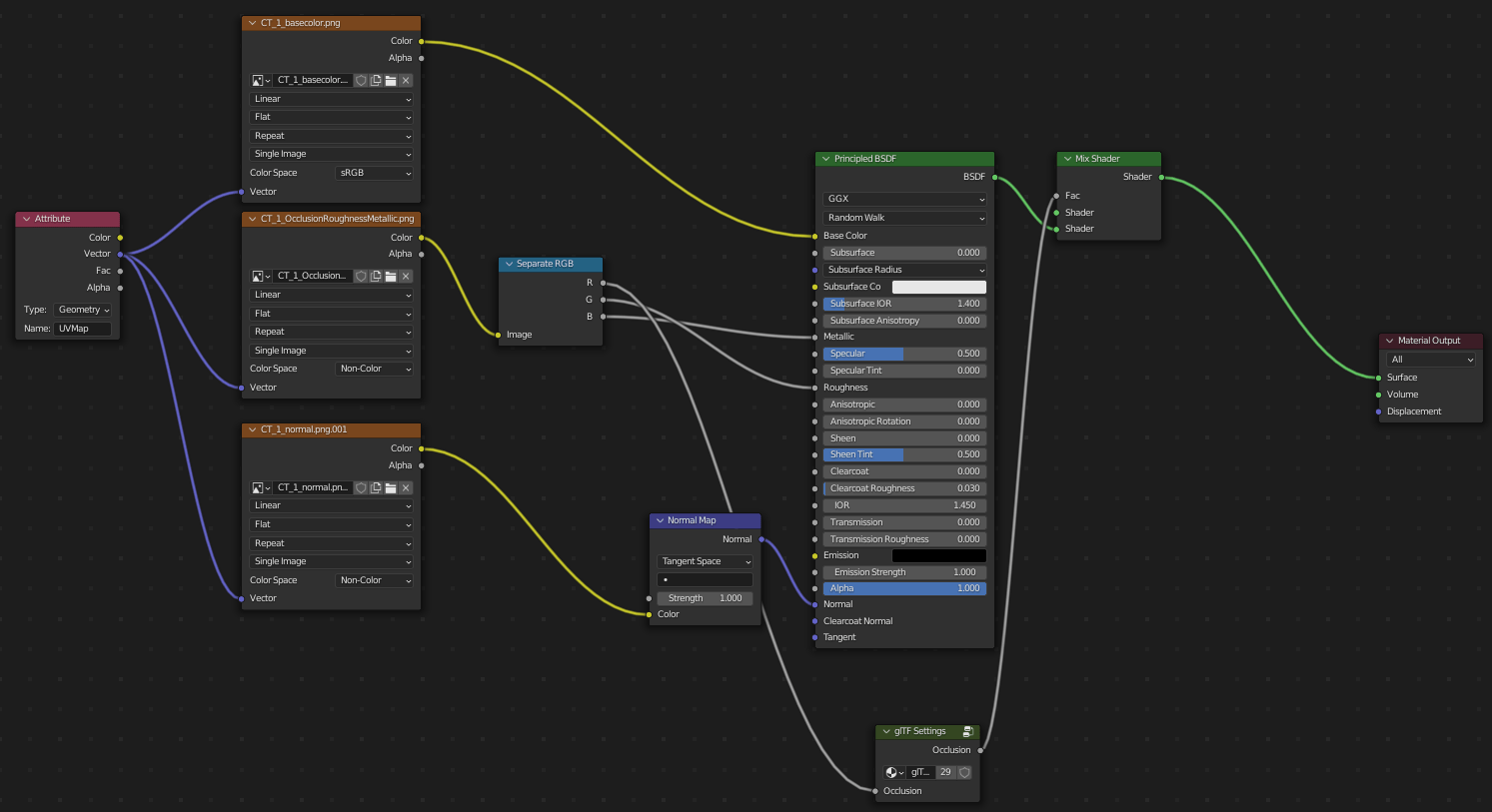Image resolution: width=1492 pixels, height=812 pixels.
Task: Toggle fake user shield on CT_1_basecolor image
Action: (x=360, y=80)
